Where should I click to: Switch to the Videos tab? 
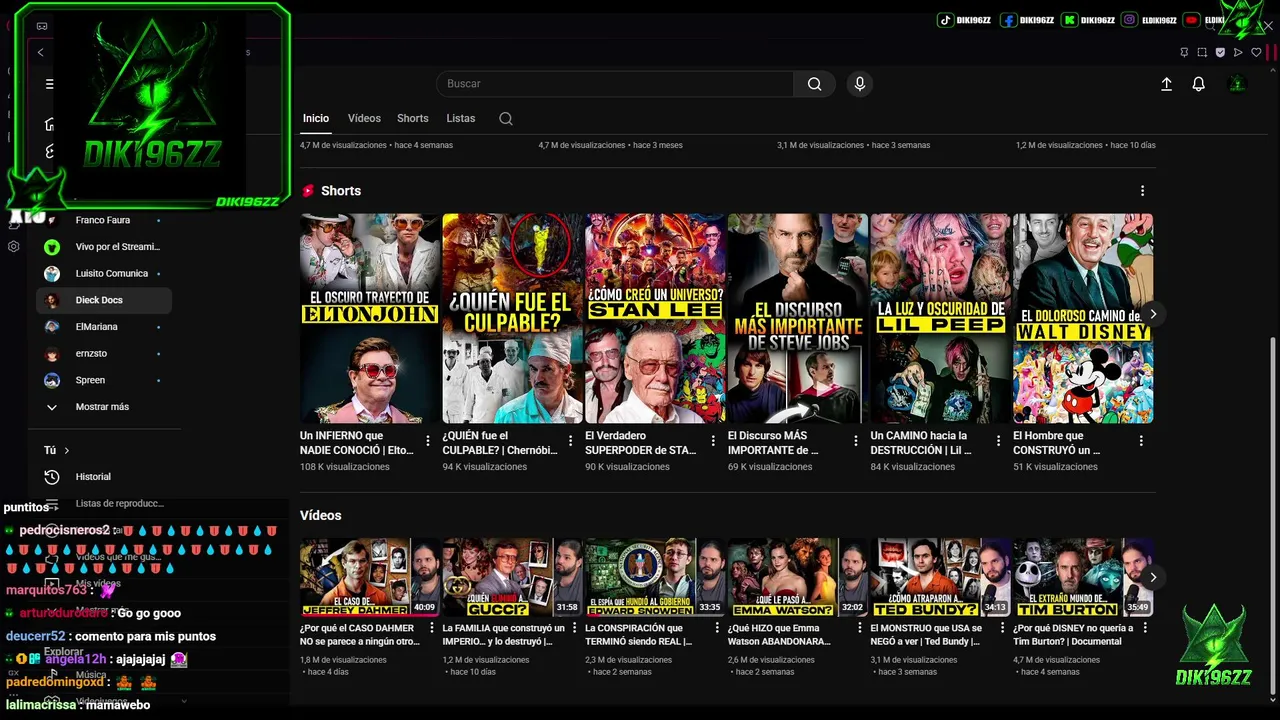tap(364, 118)
